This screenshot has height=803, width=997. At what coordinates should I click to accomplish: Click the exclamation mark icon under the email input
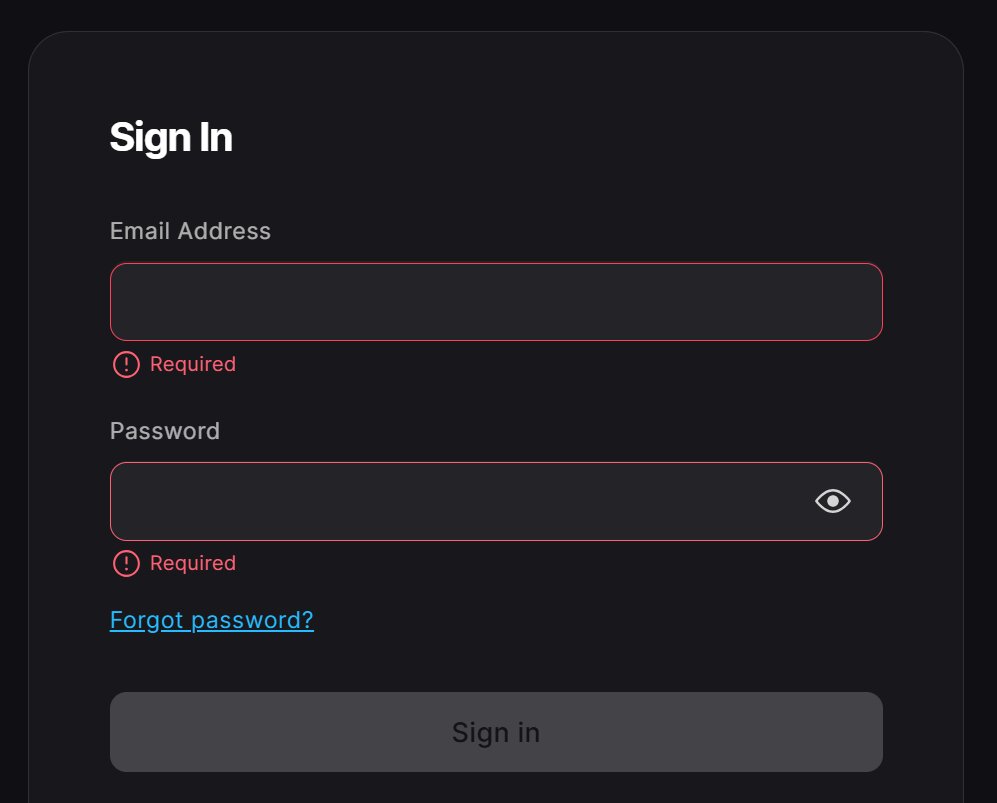pos(125,365)
